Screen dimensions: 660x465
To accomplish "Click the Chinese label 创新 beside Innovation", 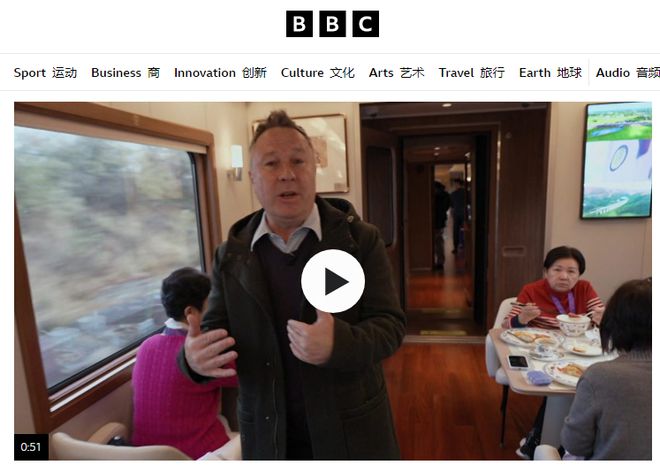I will point(254,73).
